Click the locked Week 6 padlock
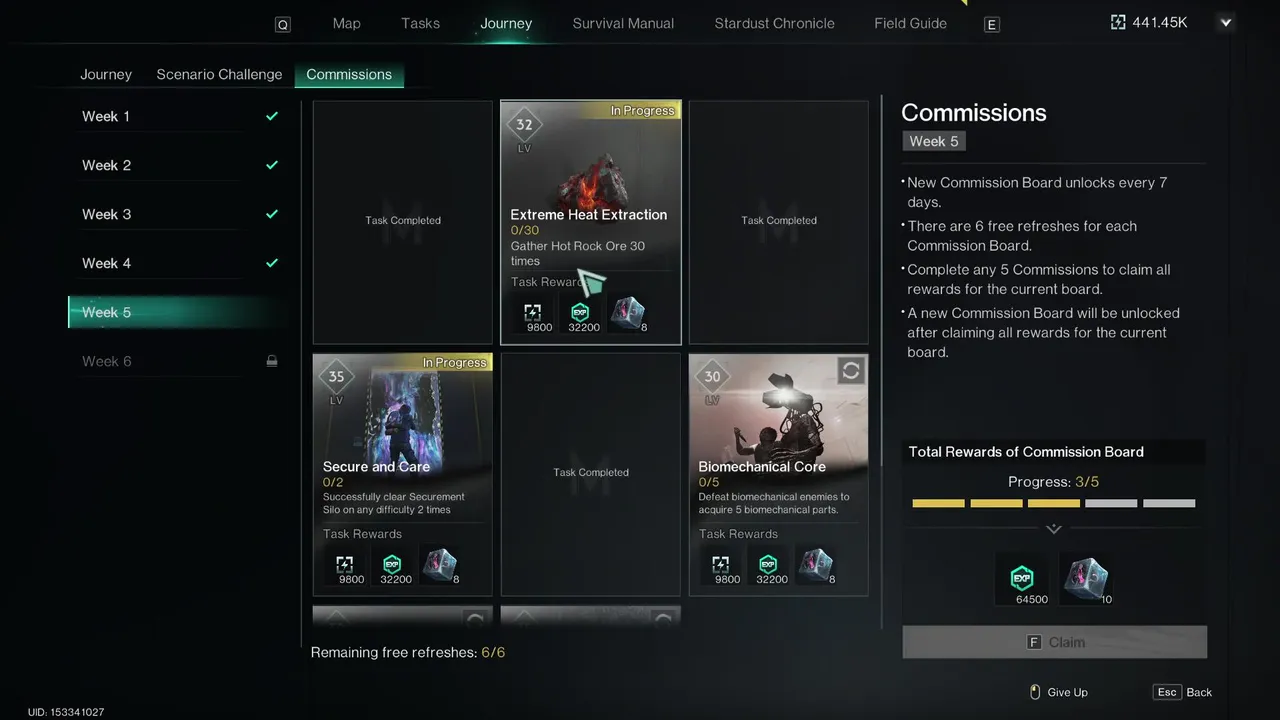The height and width of the screenshot is (720, 1280). tap(272, 361)
